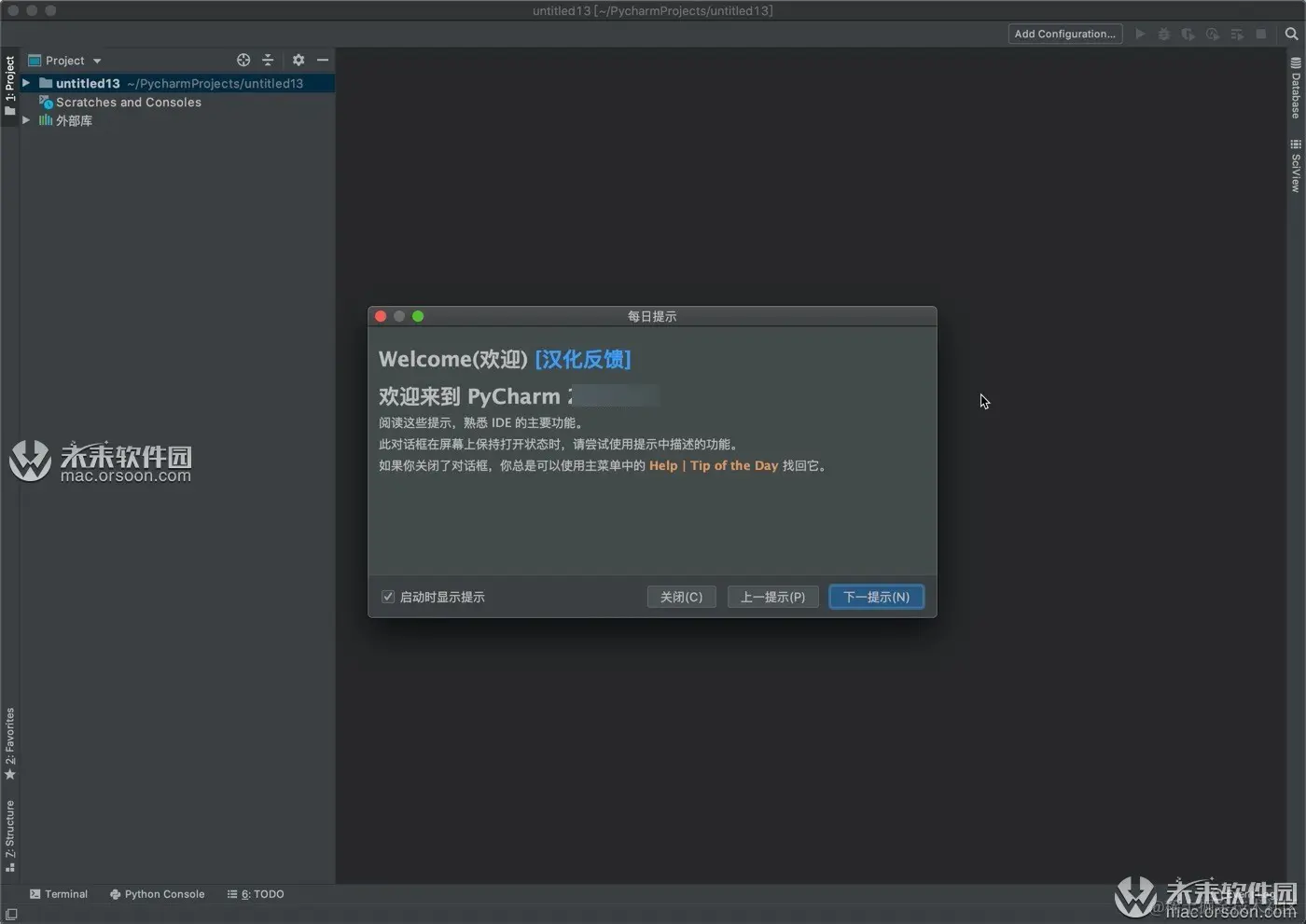Click the Run with Coverage icon
The width and height of the screenshot is (1306, 924).
tap(1188, 34)
